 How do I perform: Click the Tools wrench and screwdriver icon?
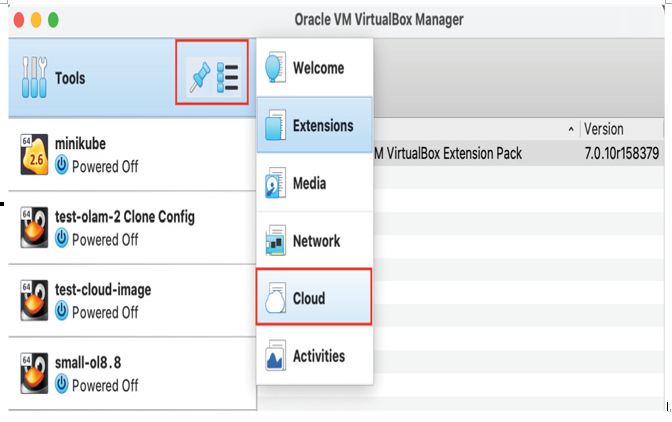tap(34, 77)
